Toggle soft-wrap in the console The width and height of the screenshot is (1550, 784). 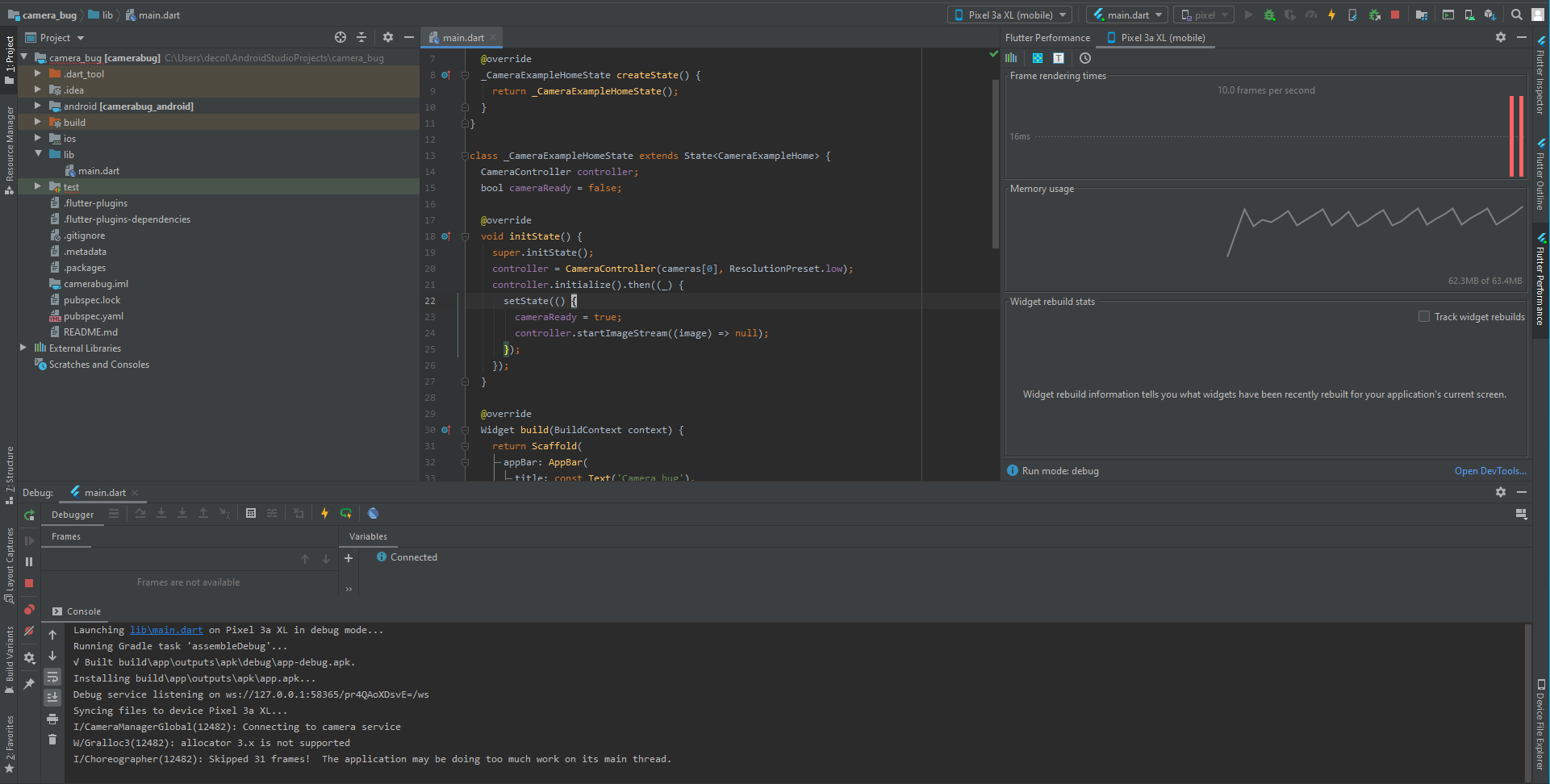click(x=52, y=677)
